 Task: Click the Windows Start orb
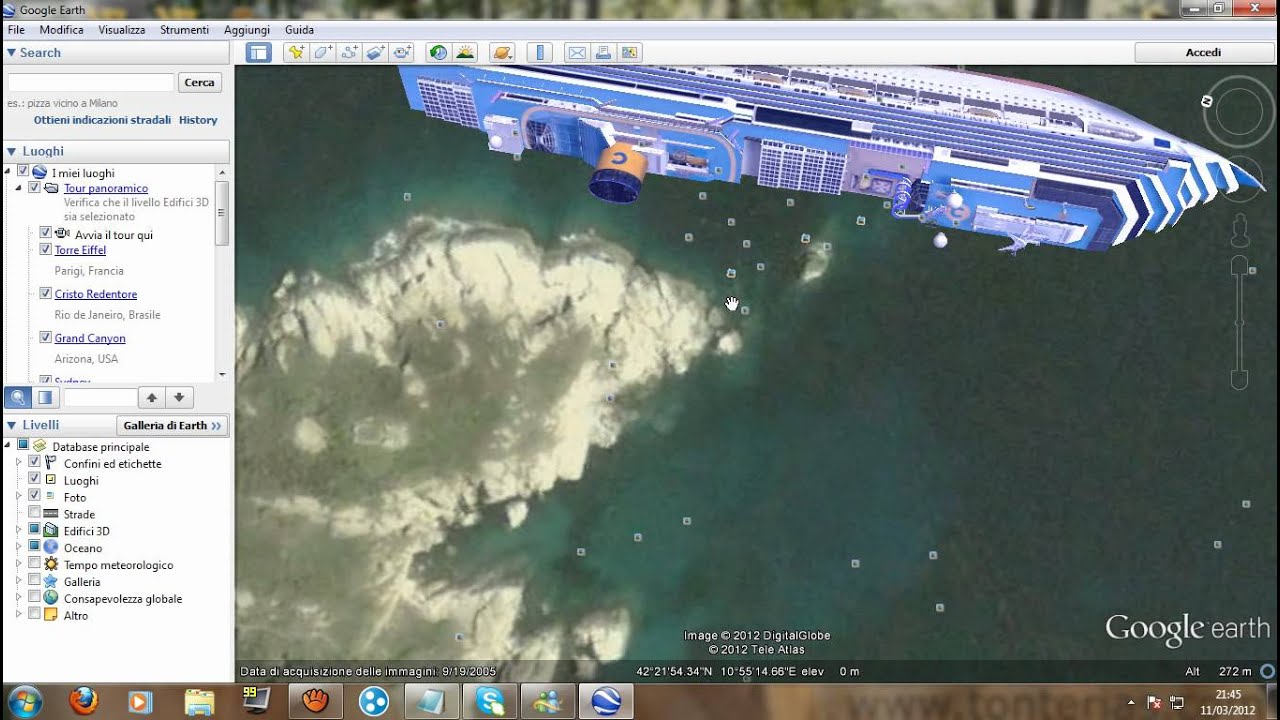click(x=23, y=701)
